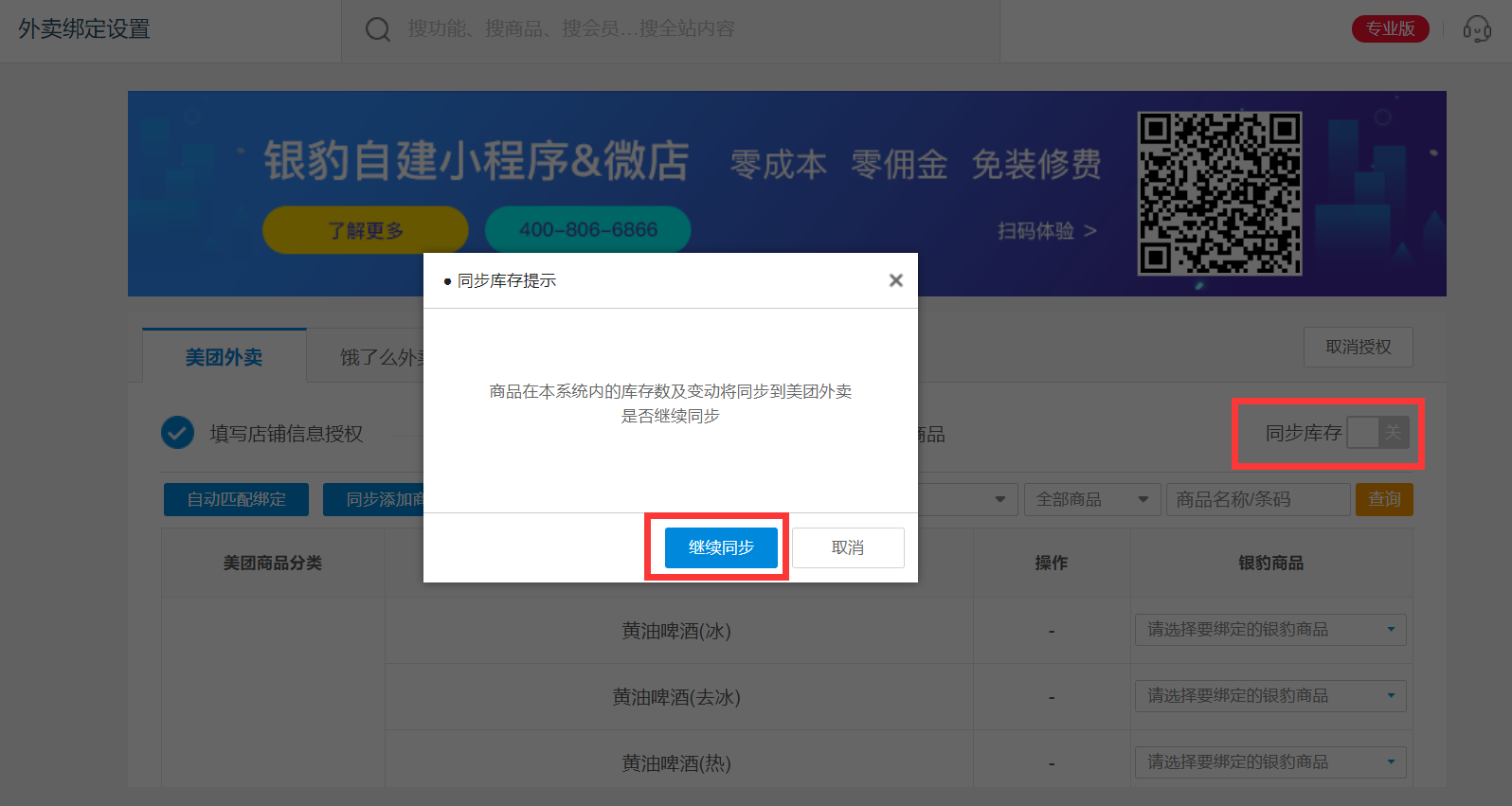The height and width of the screenshot is (806, 1512).
Task: Click the QR code in banner
Action: click(x=1219, y=193)
